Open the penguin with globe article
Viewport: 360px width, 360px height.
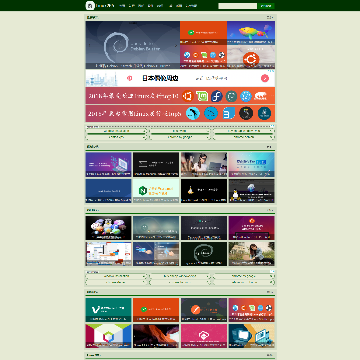point(251,191)
